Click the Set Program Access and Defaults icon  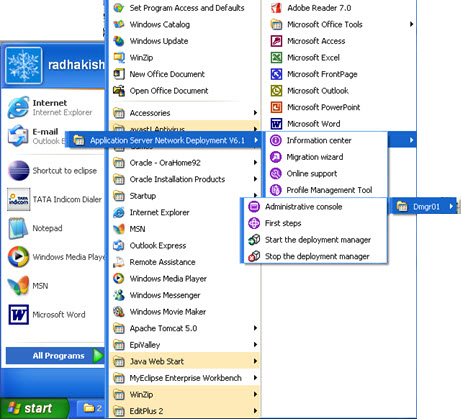pos(119,8)
